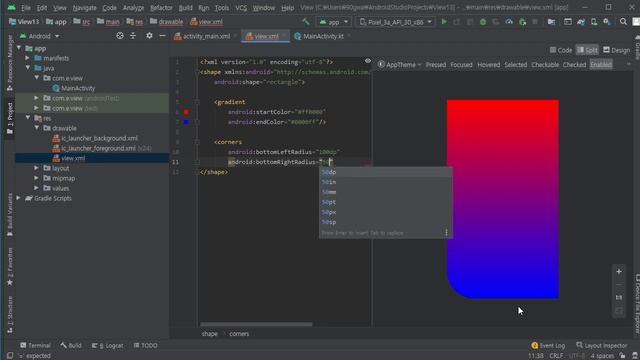
Task: Click shape in the breadcrumb bar
Action: [x=209, y=333]
